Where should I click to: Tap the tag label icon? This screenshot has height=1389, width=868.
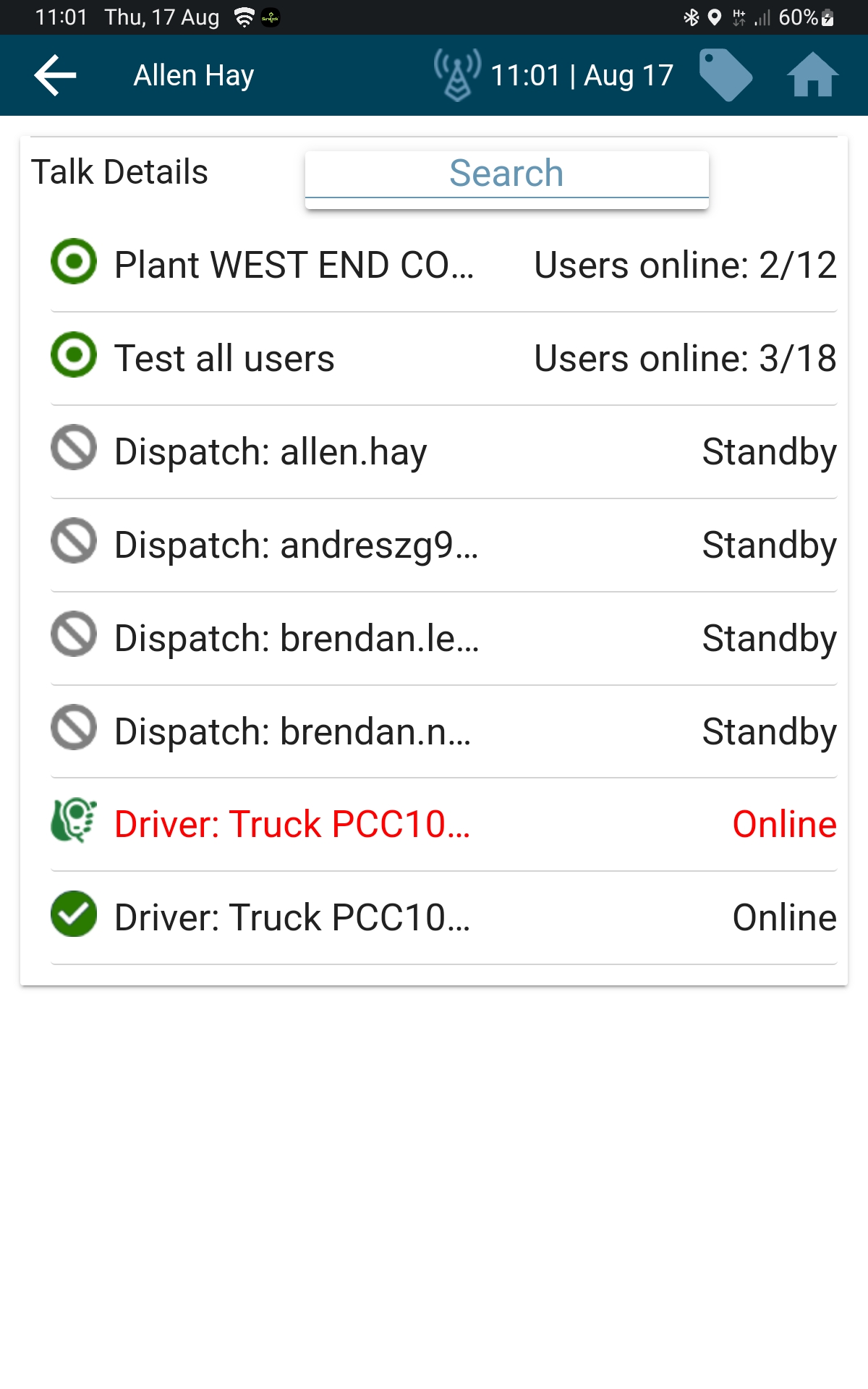[x=726, y=75]
